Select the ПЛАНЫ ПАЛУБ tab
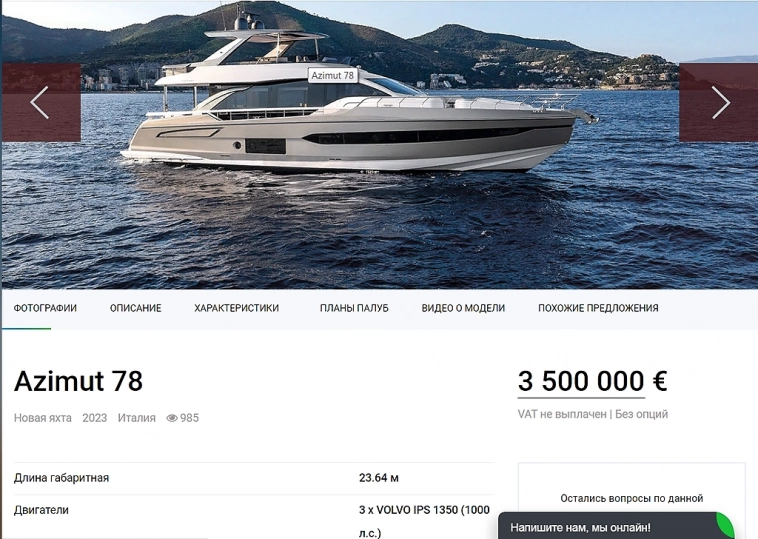Screen dimensions: 758x539 coord(354,308)
